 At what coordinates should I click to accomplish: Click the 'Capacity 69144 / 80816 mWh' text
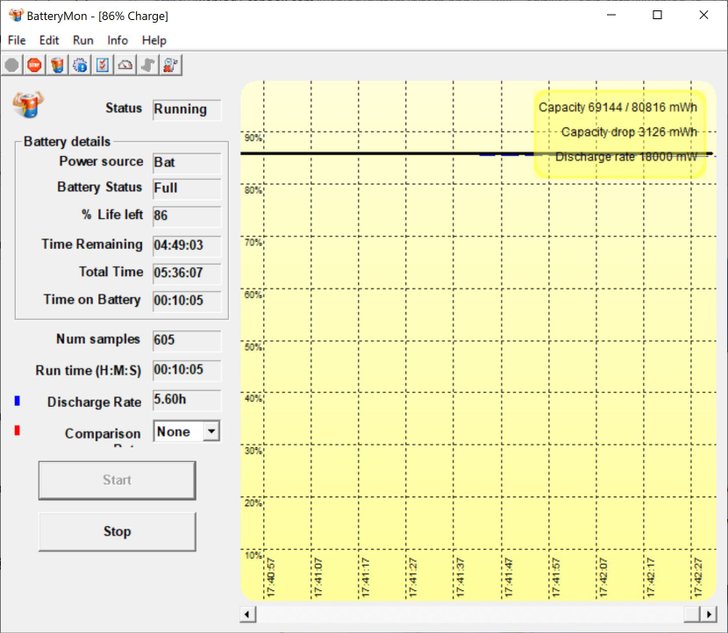(x=618, y=107)
